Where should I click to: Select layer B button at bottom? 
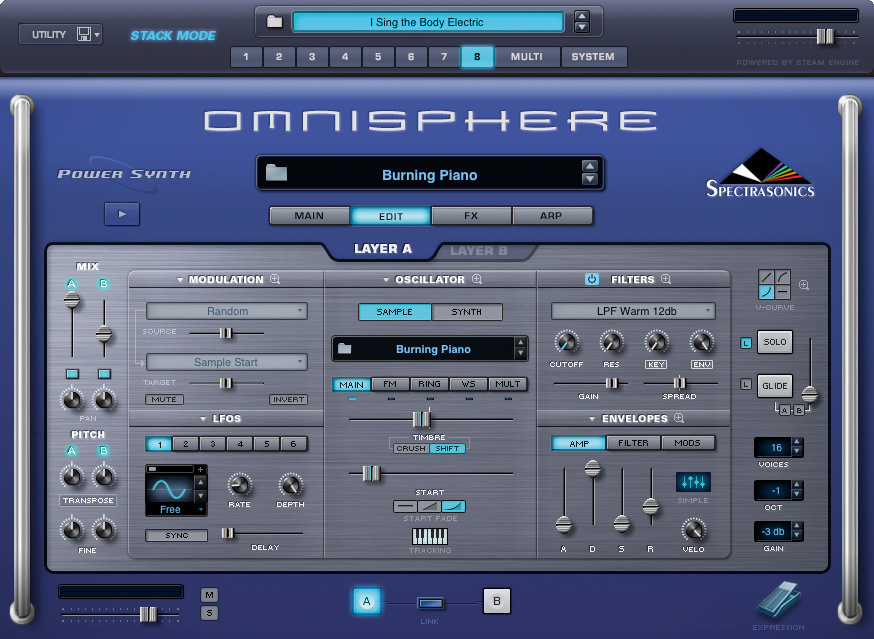[497, 601]
